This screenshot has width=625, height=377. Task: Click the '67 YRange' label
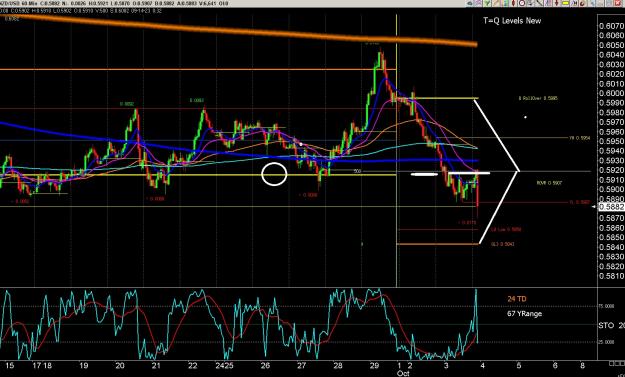point(525,314)
